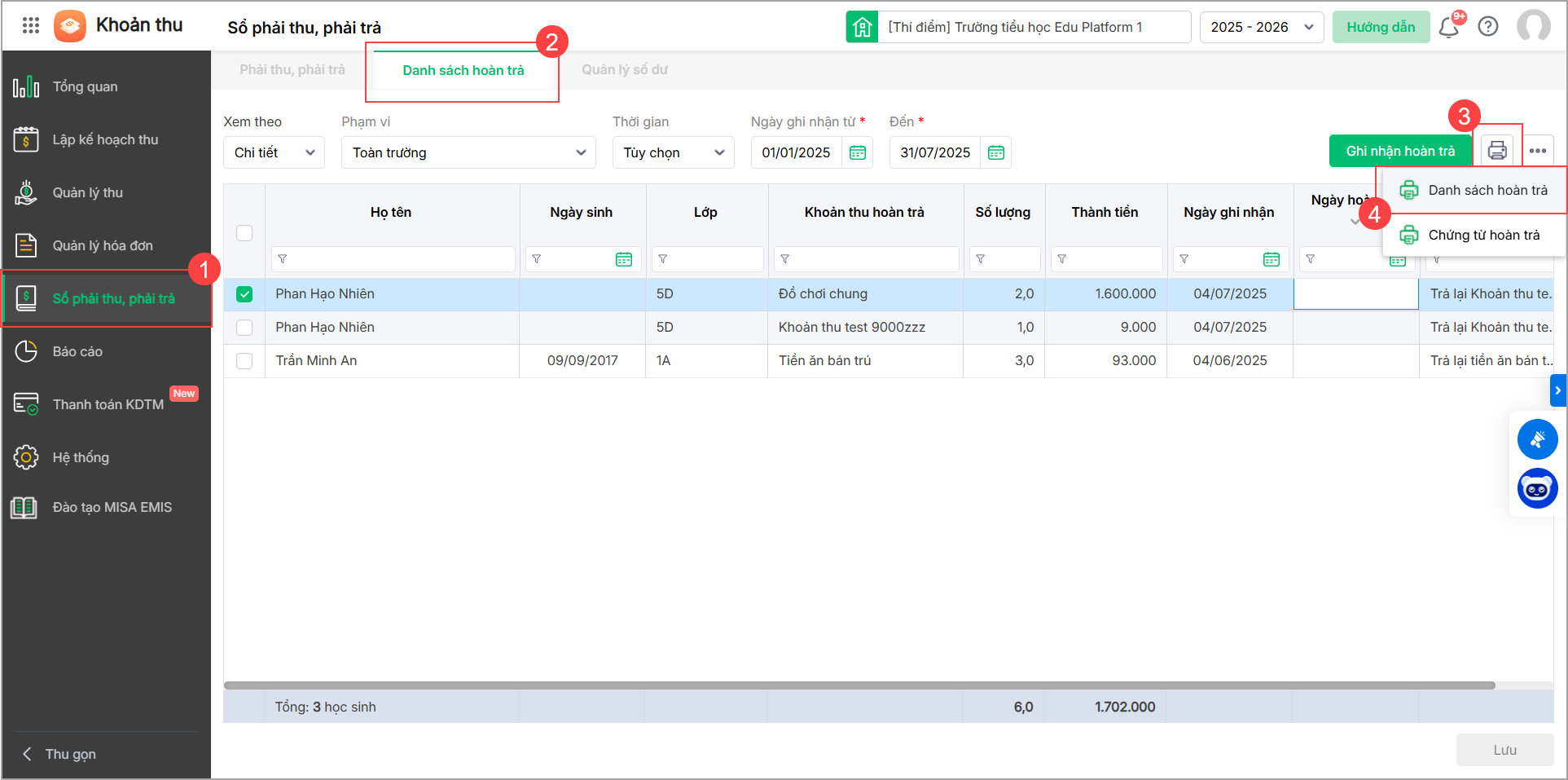
Task: Go to Tổng quan in sidebar
Action: pyautogui.click(x=106, y=86)
